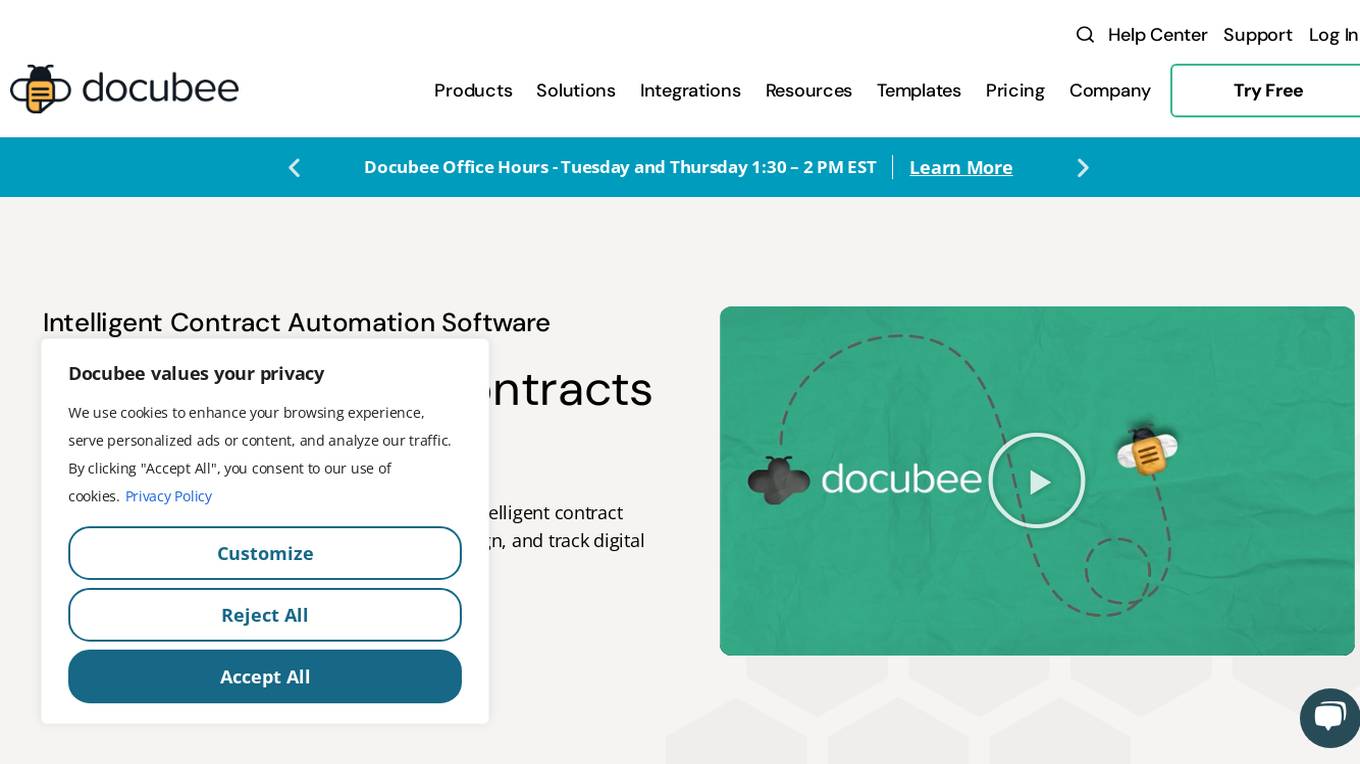1360x764 pixels.
Task: Click the Docubee values your privacy heading
Action: click(196, 373)
